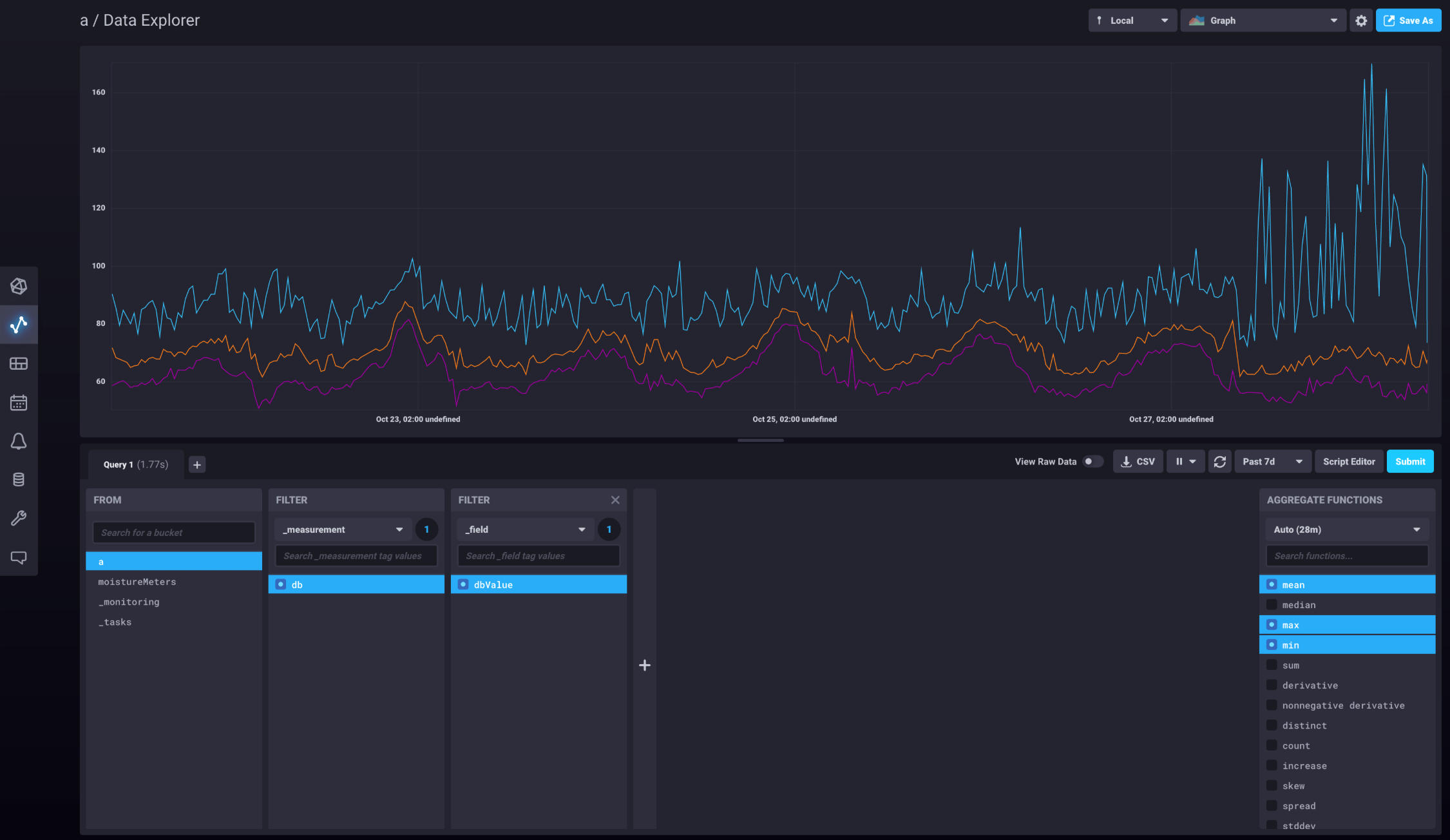The image size is (1450, 840).
Task: Enable the median aggregate function
Action: click(1299, 605)
